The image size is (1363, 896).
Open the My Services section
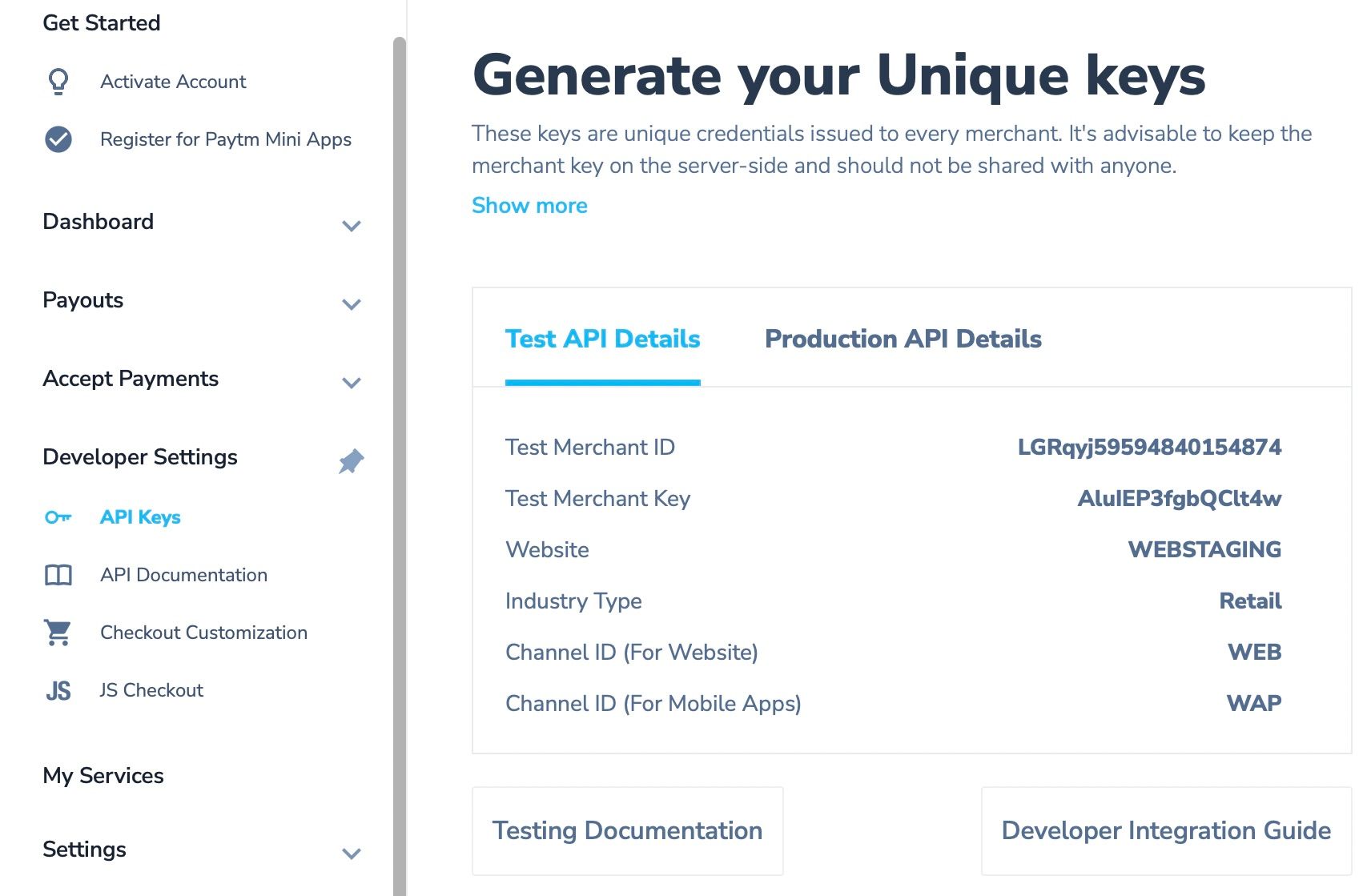pyautogui.click(x=103, y=776)
